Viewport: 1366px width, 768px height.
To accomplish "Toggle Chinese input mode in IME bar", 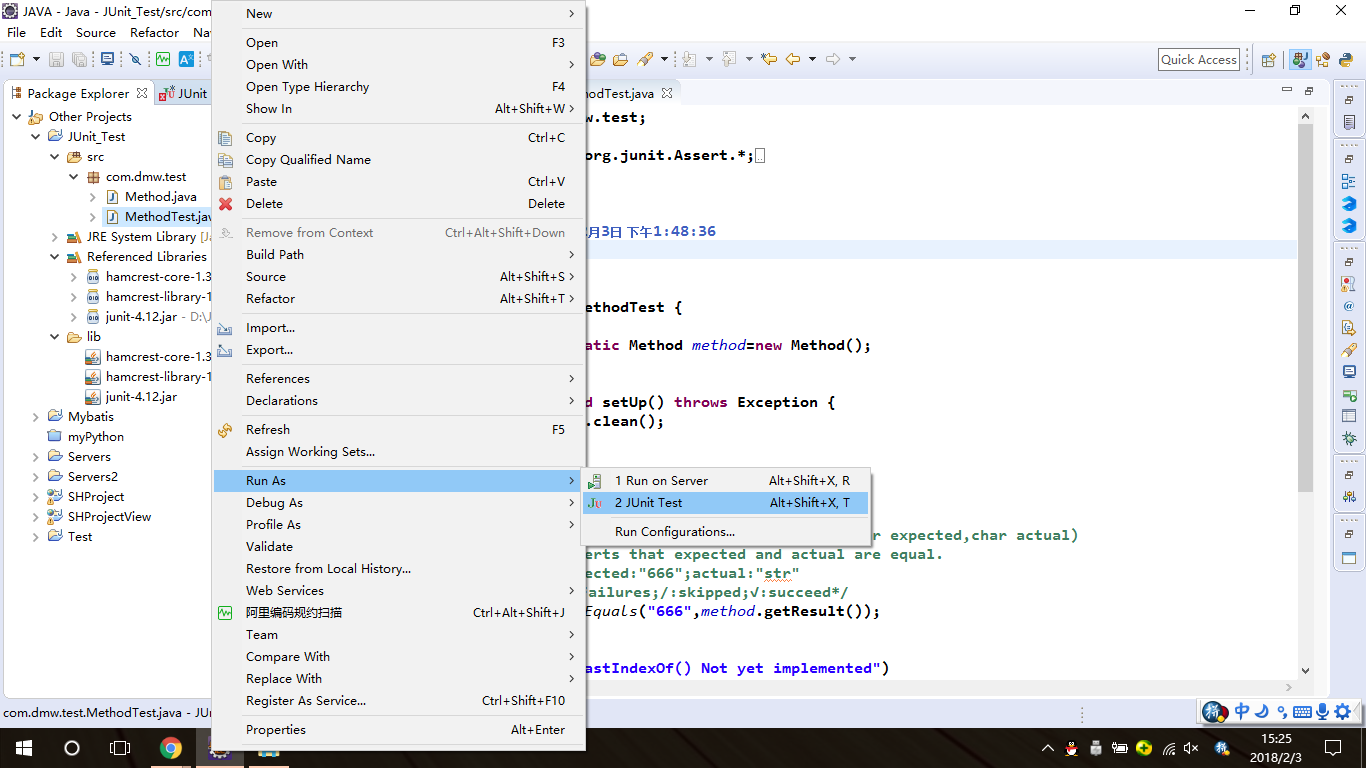I will point(1242,712).
